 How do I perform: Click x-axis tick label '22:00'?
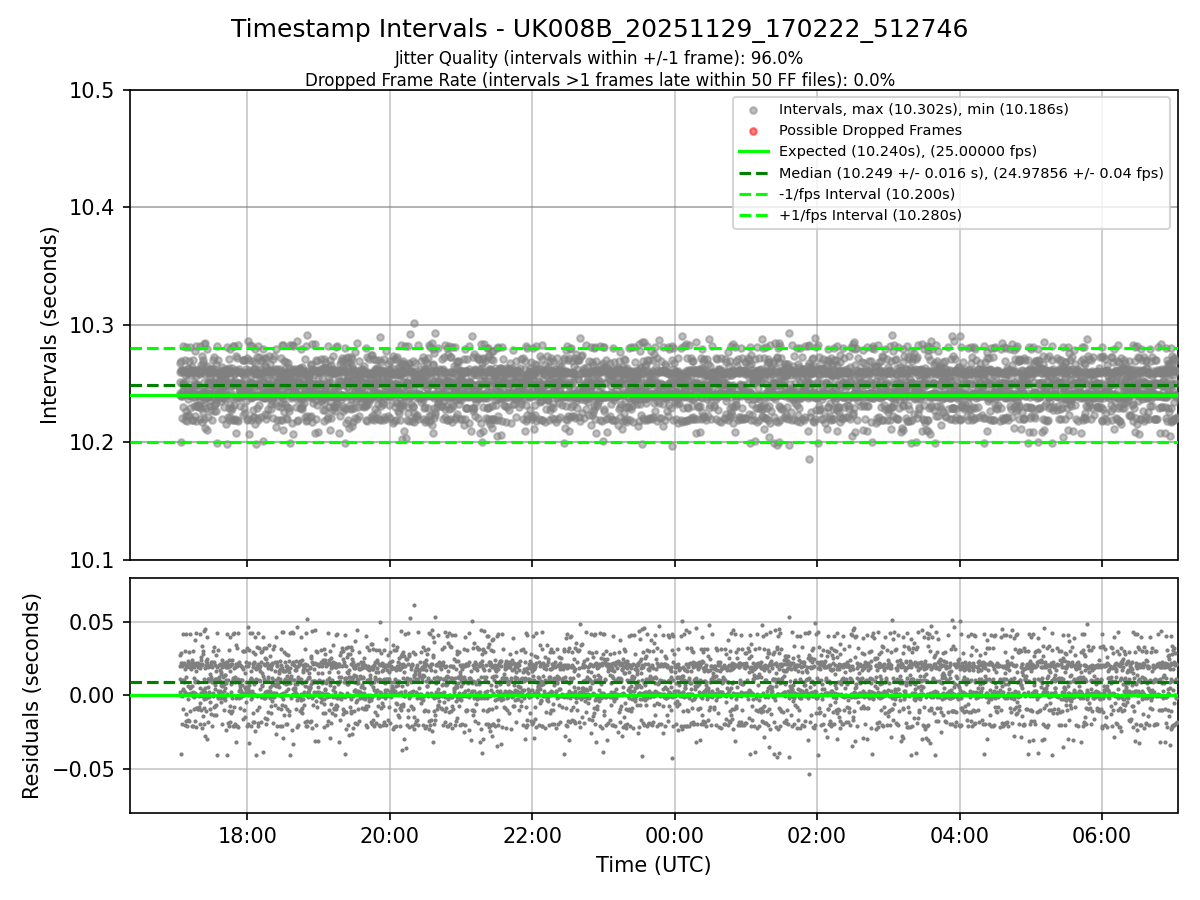pyautogui.click(x=532, y=834)
